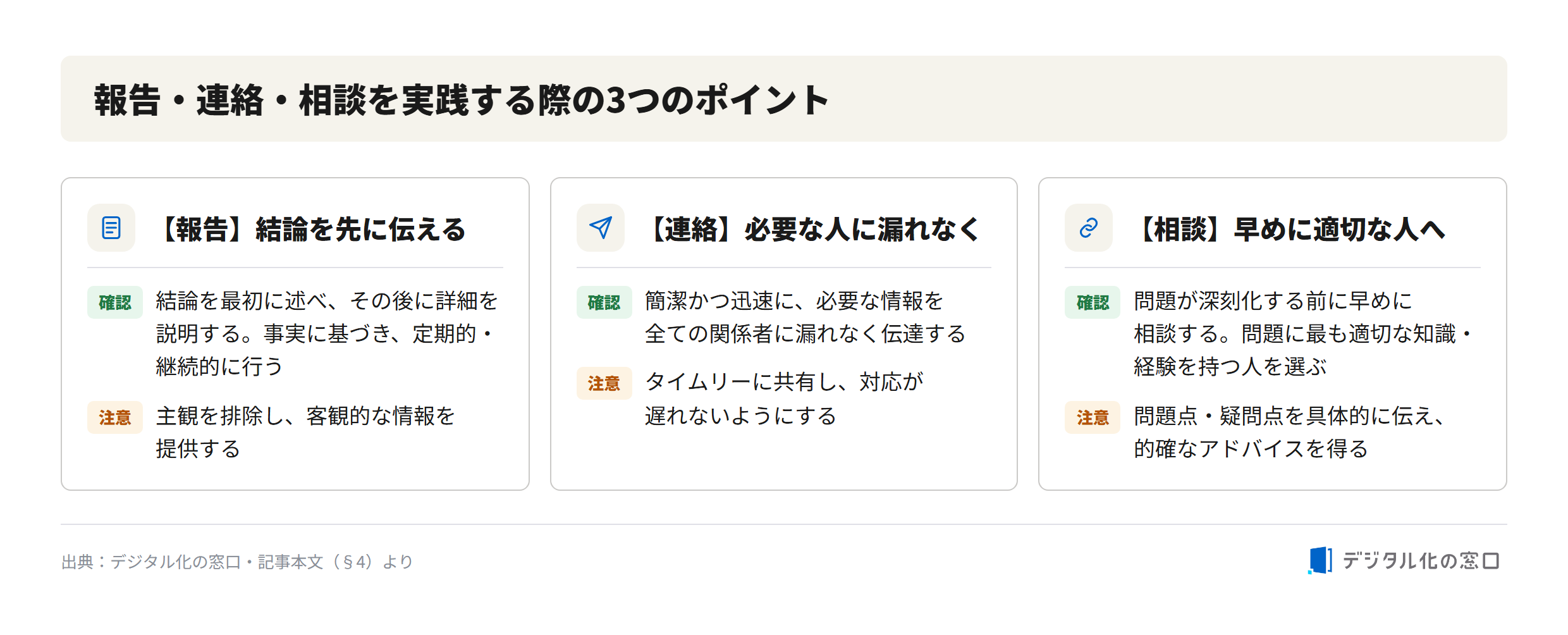Viewport: 1568px width, 635px height.
Task: Click the green 確認 badge in 相談 card
Action: (1093, 302)
